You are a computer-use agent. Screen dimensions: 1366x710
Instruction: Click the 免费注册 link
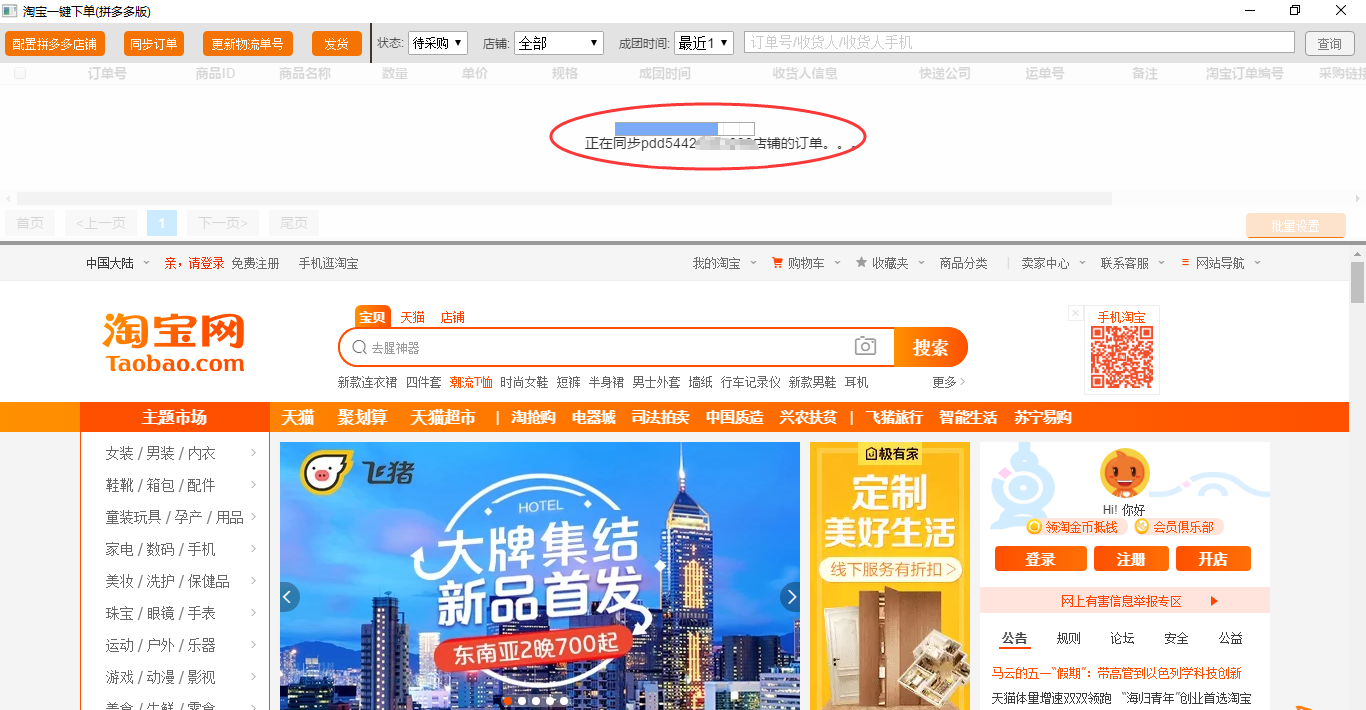point(255,263)
